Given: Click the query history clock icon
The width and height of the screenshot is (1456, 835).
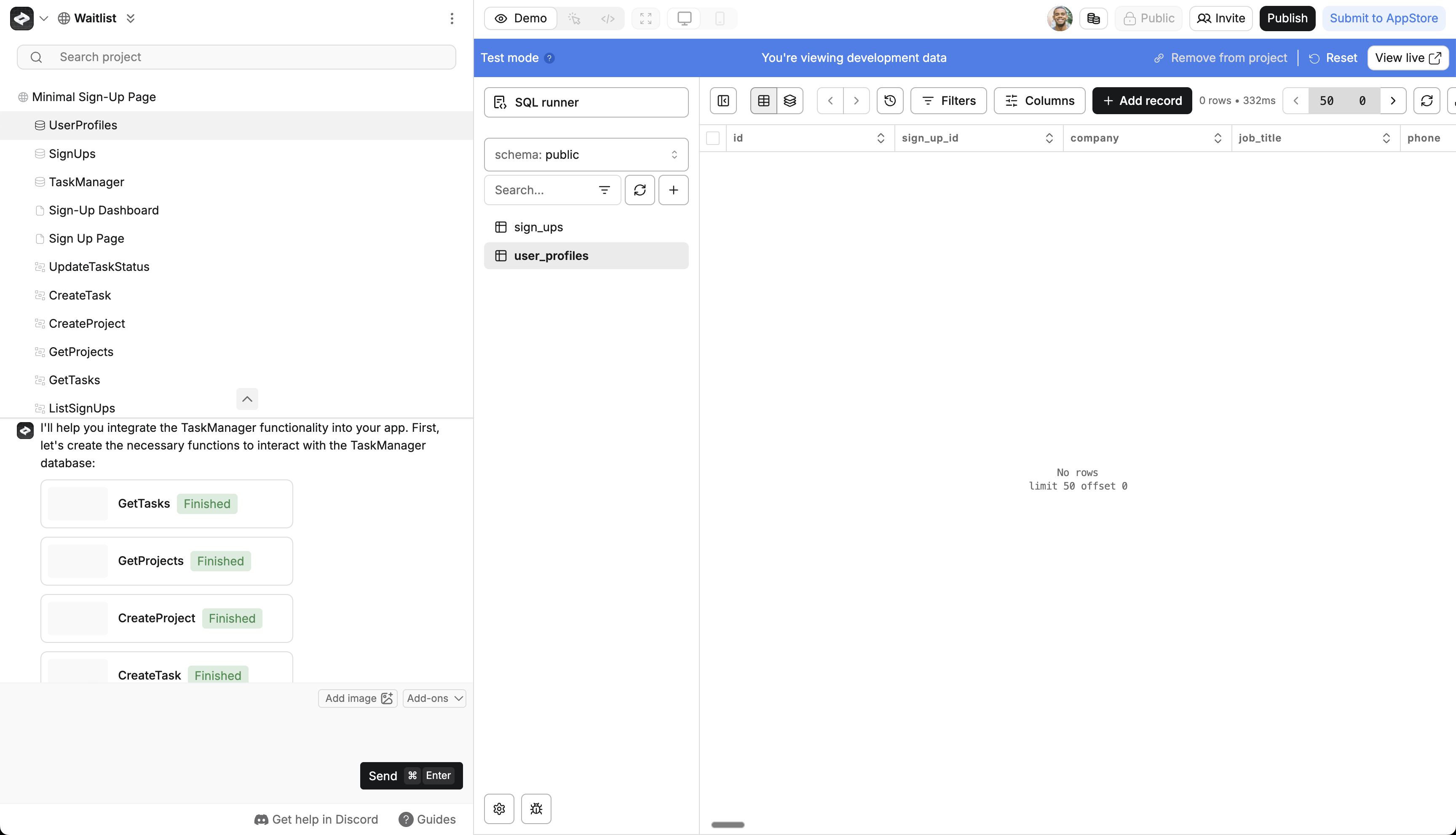Looking at the screenshot, I should pyautogui.click(x=889, y=101).
